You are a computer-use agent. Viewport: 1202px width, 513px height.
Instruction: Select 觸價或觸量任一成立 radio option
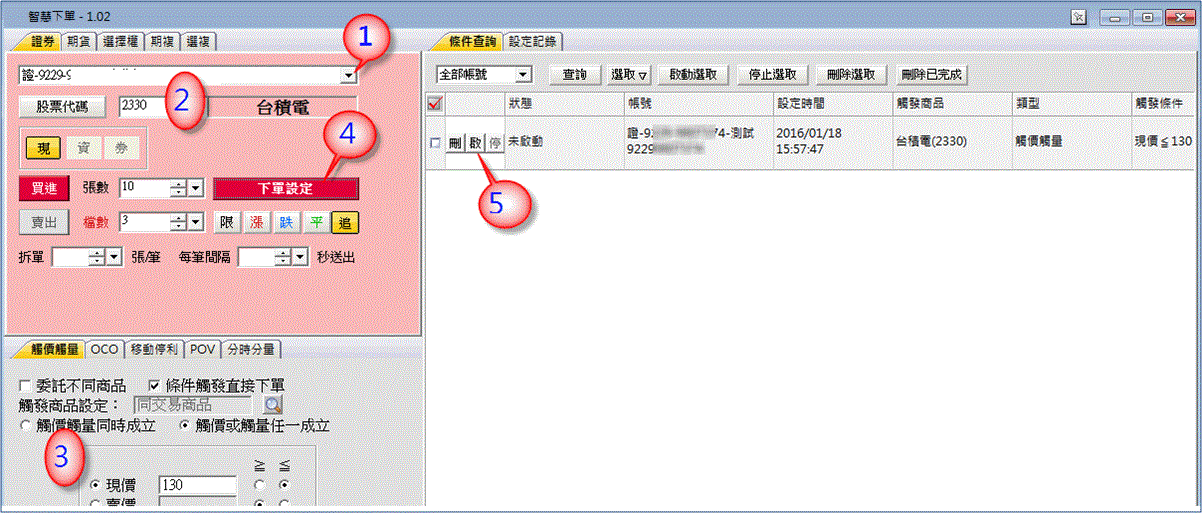[x=186, y=425]
